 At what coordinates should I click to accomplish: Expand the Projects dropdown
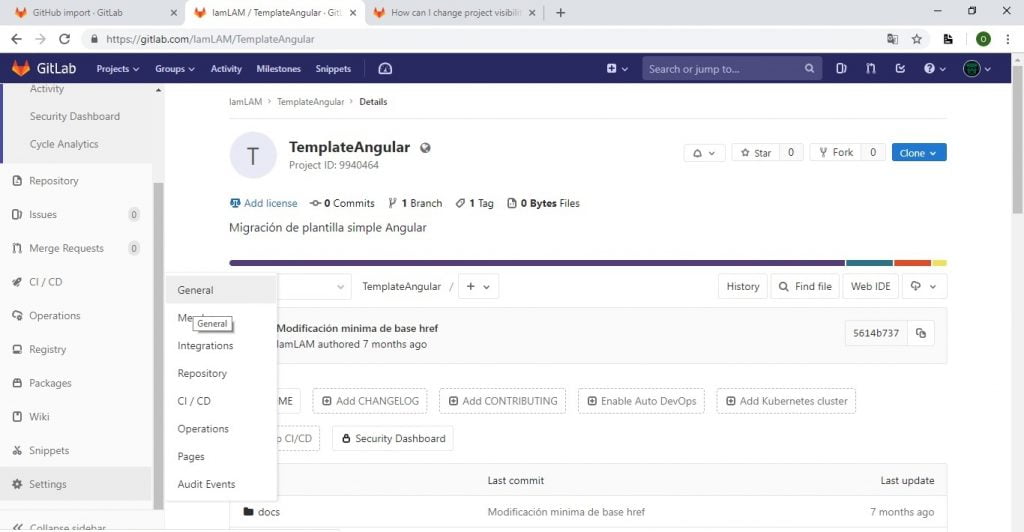(118, 69)
